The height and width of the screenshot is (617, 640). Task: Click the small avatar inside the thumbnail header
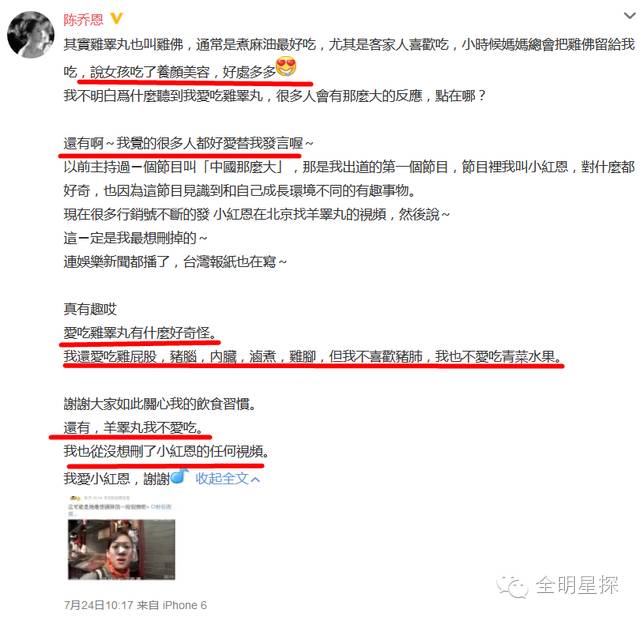point(74,499)
